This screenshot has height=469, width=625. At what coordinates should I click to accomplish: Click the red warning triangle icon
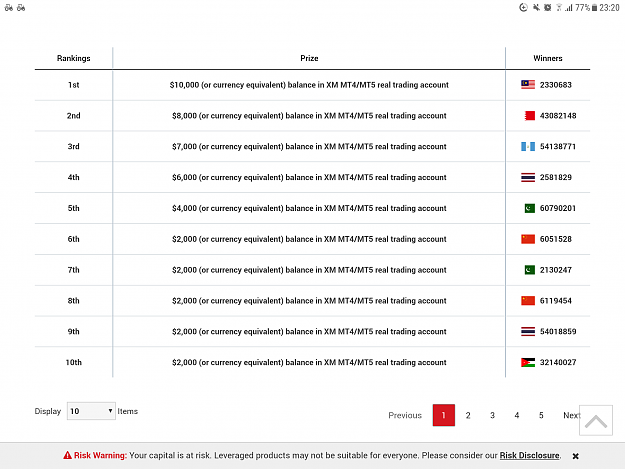pos(67,455)
